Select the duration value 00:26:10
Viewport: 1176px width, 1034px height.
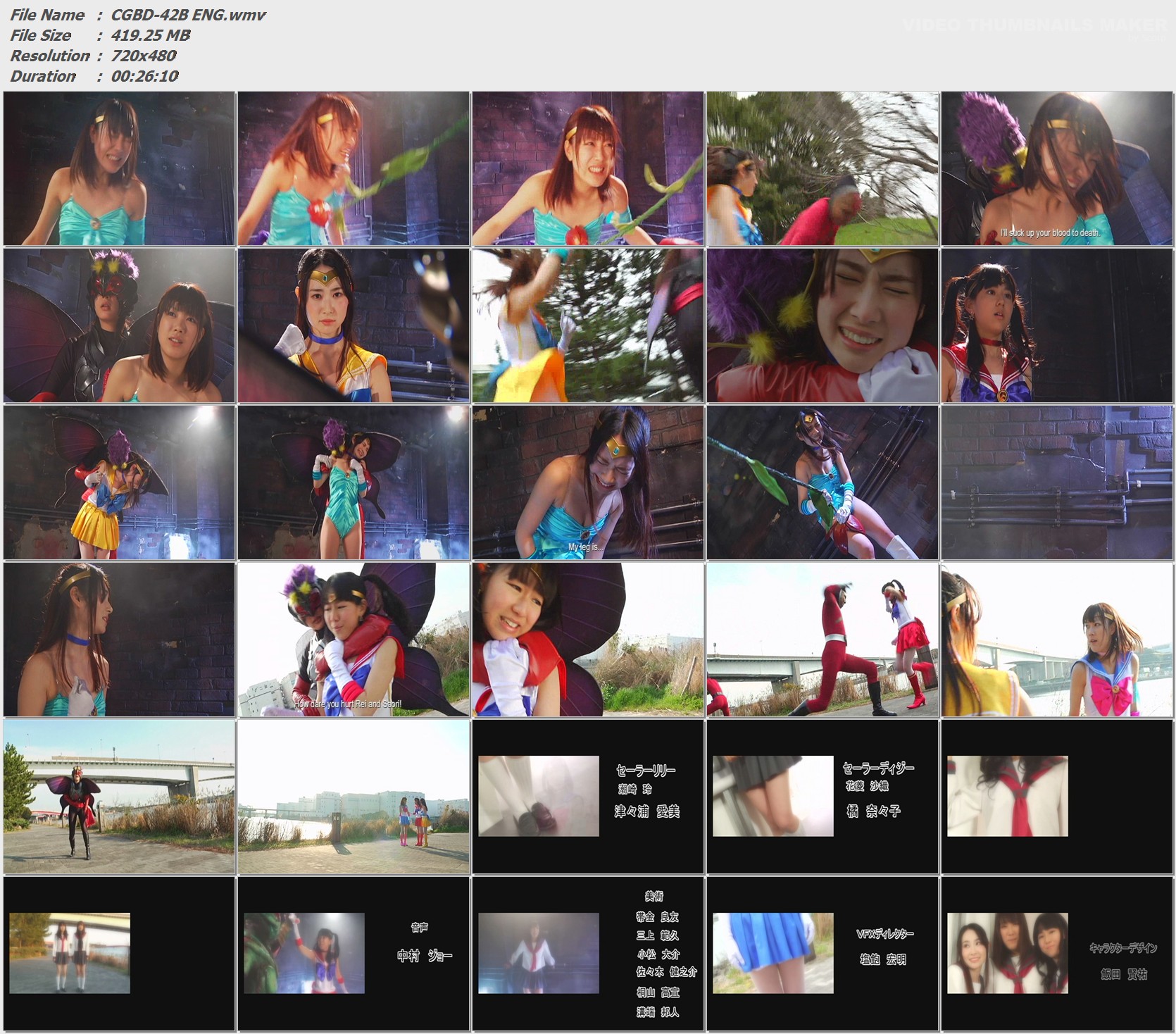pyautogui.click(x=145, y=76)
